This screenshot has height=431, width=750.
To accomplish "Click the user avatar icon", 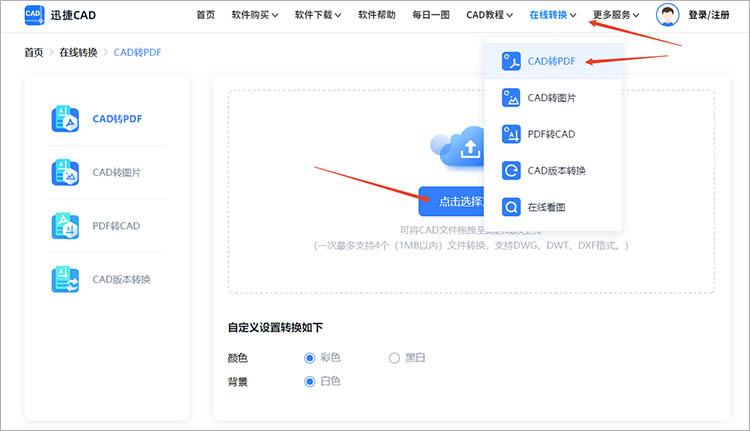I will pos(667,15).
